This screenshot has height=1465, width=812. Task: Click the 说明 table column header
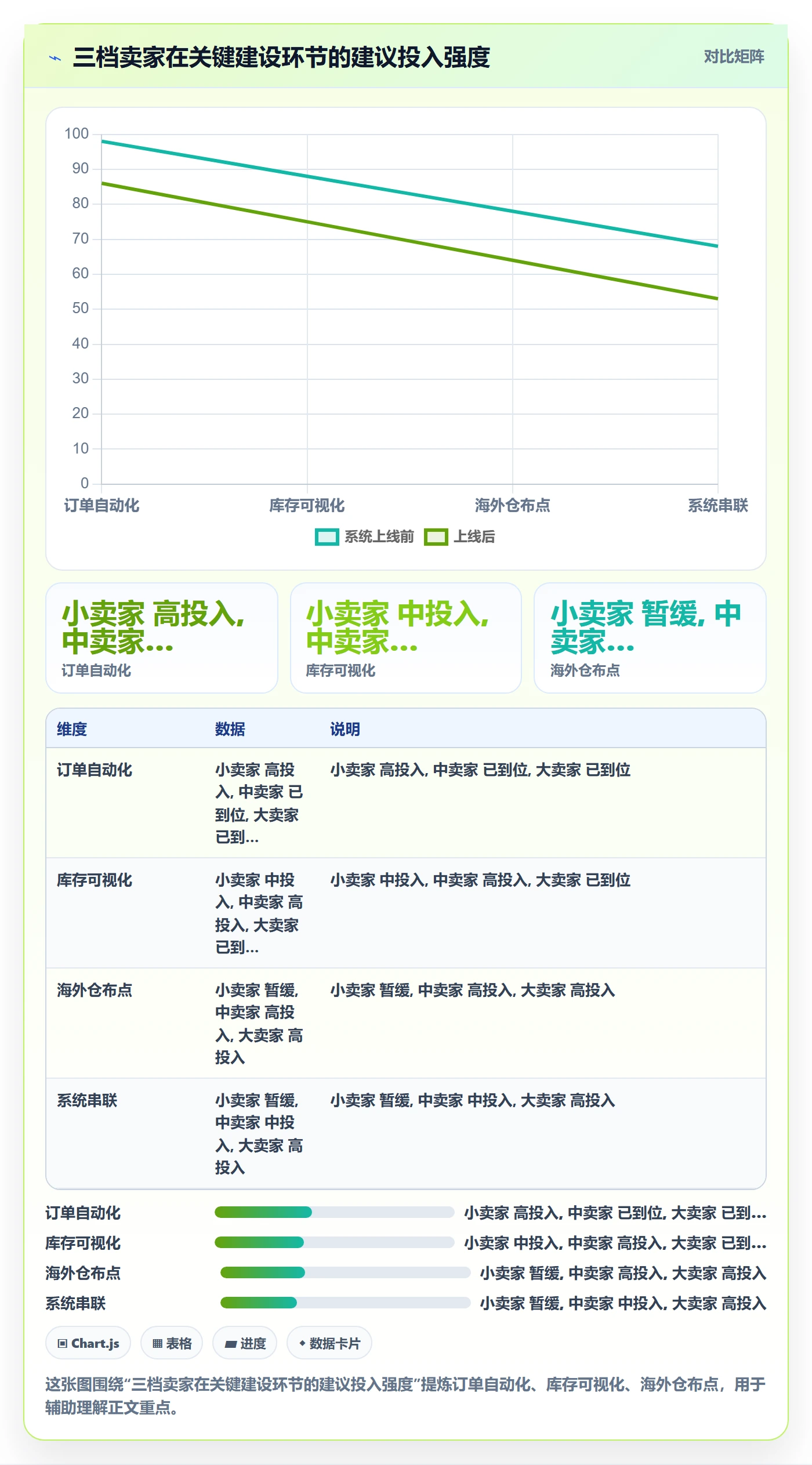point(345,729)
